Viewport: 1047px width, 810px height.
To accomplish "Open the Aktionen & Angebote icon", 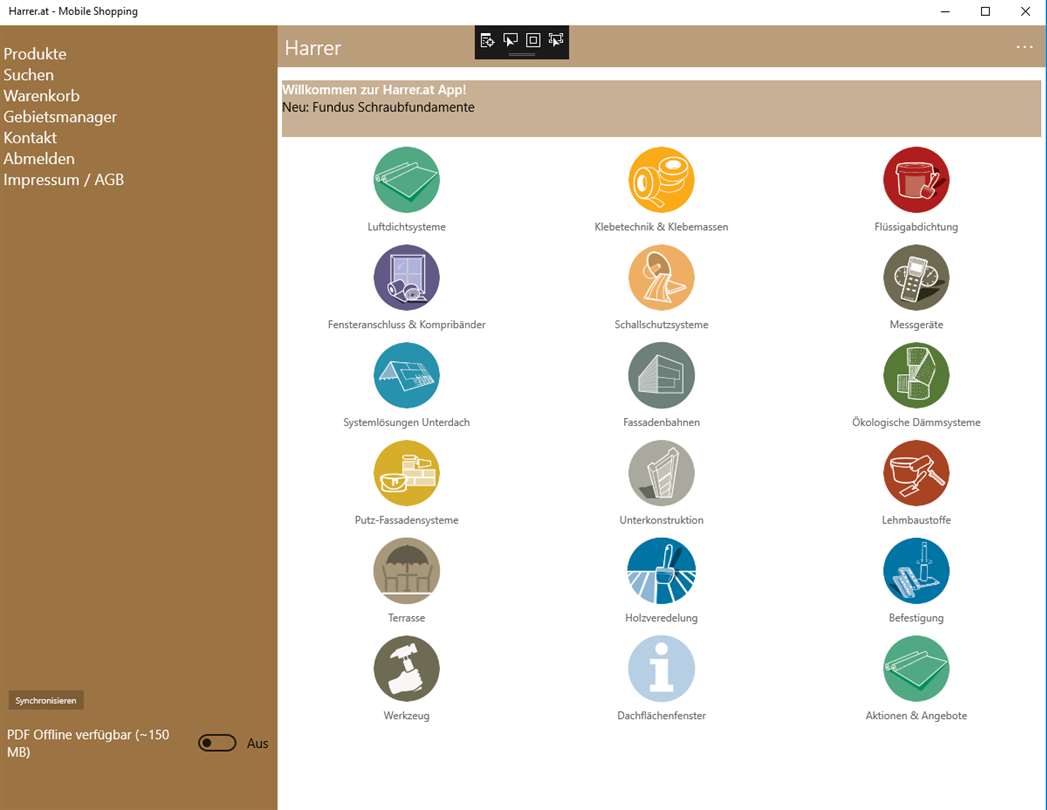I will click(x=916, y=668).
